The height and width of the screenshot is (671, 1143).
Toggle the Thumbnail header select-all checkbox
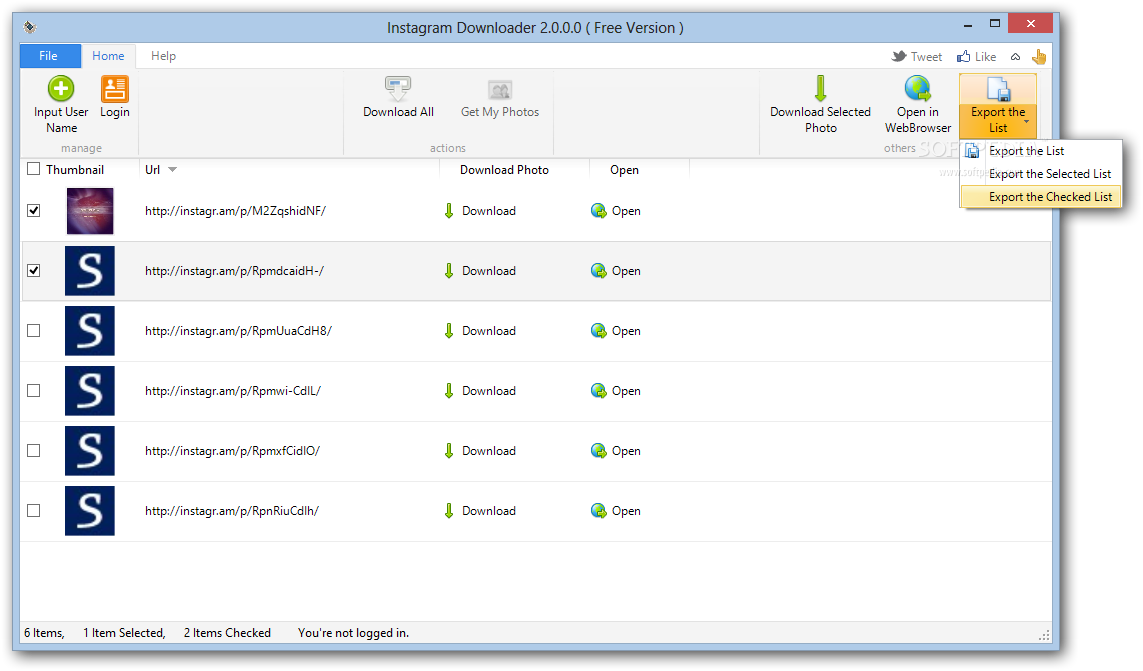coord(34,169)
